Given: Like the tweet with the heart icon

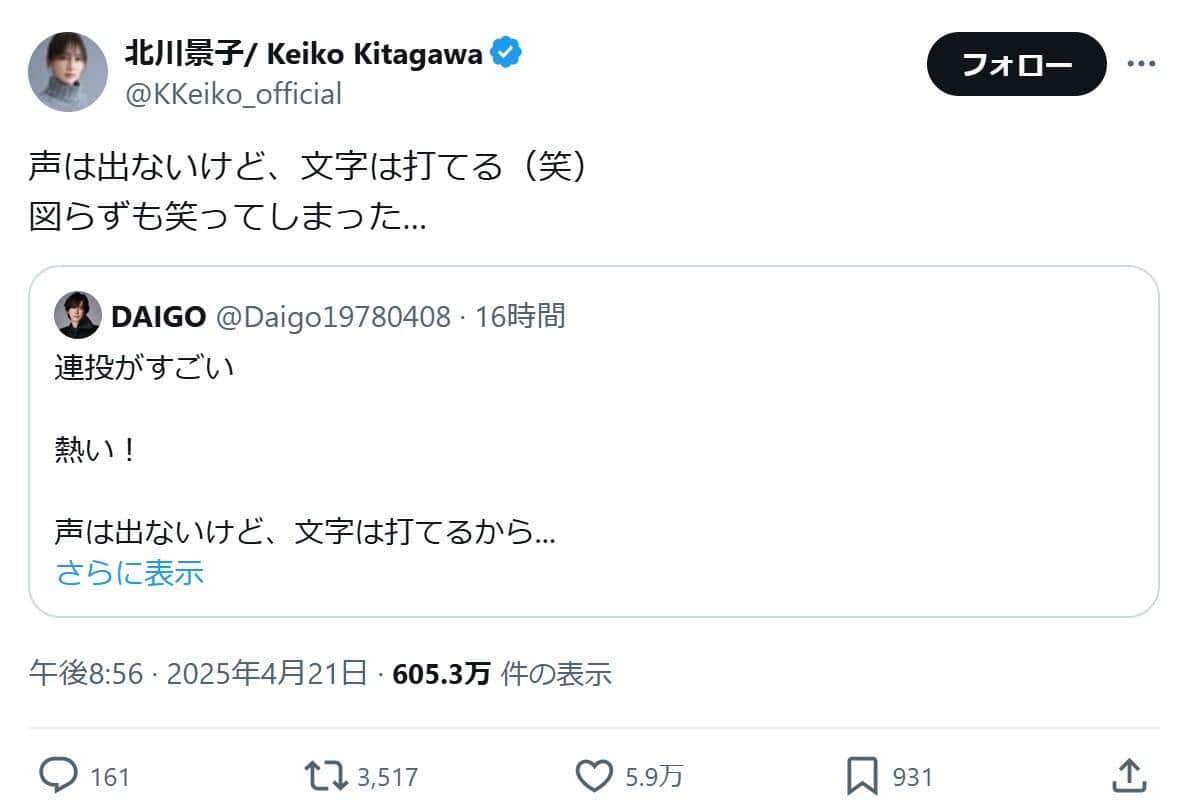Looking at the screenshot, I should click(x=597, y=775).
